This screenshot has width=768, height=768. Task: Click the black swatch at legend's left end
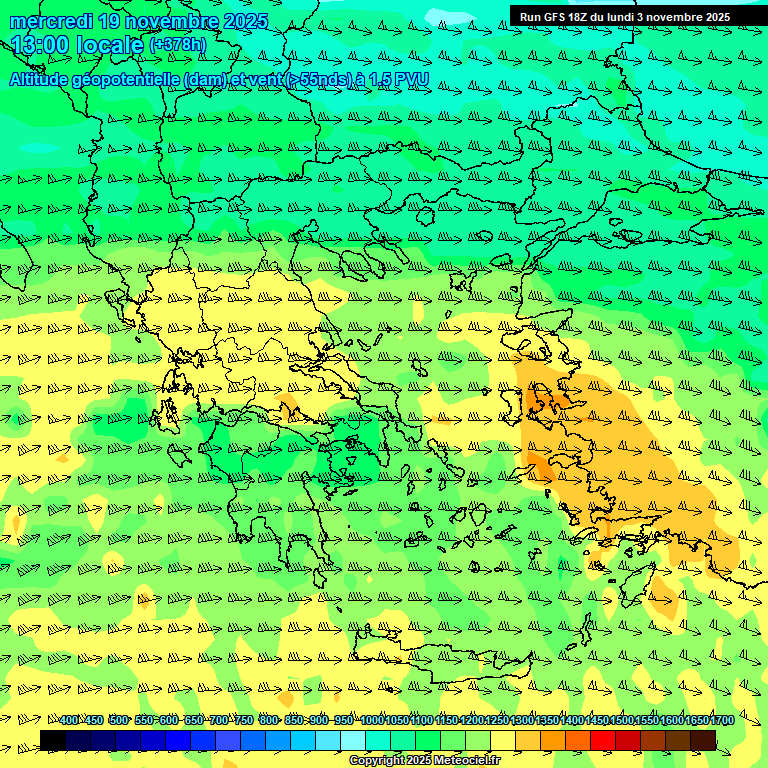pyautogui.click(x=53, y=740)
